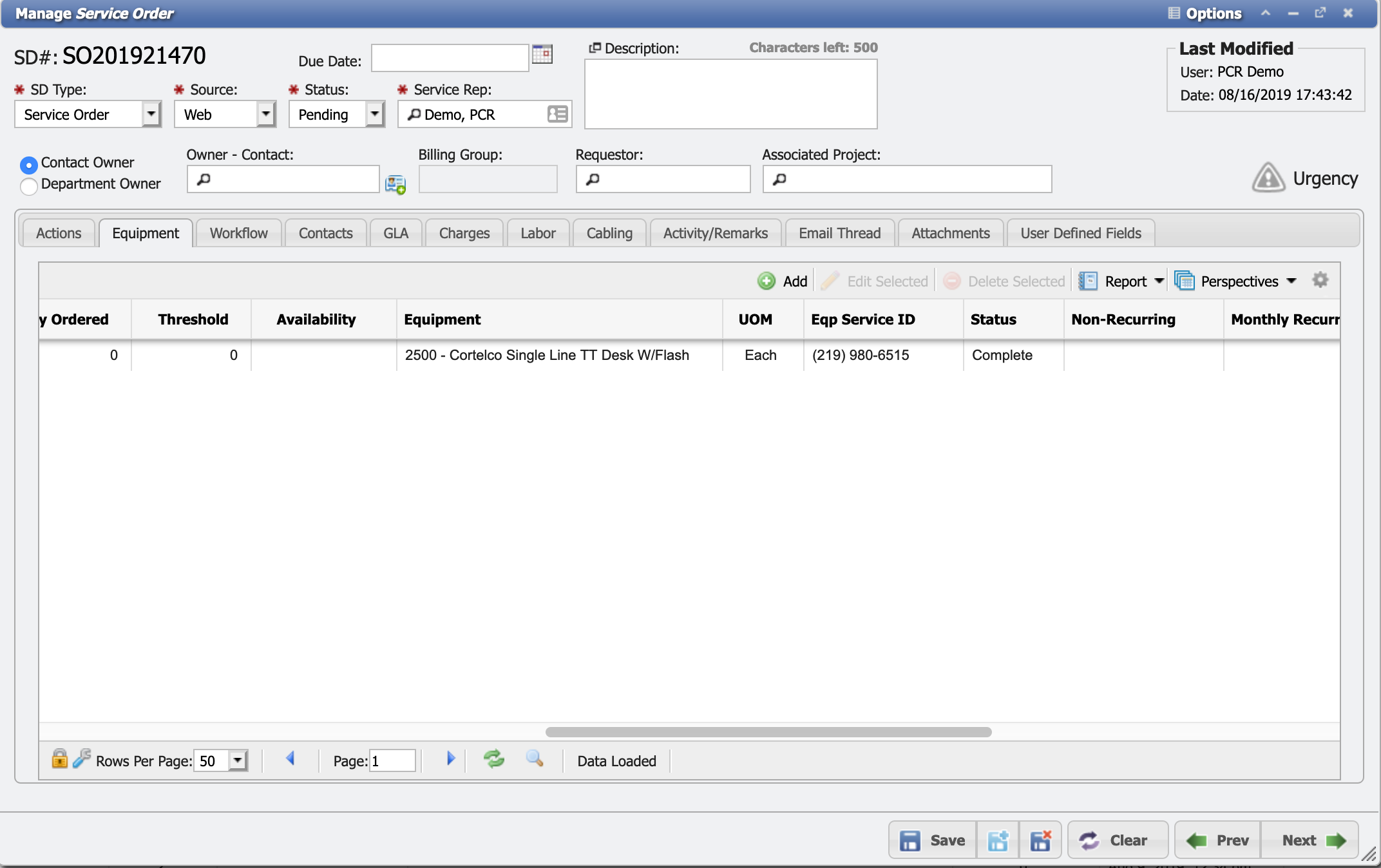
Task: Click the Save and New icon button
Action: 998,840
